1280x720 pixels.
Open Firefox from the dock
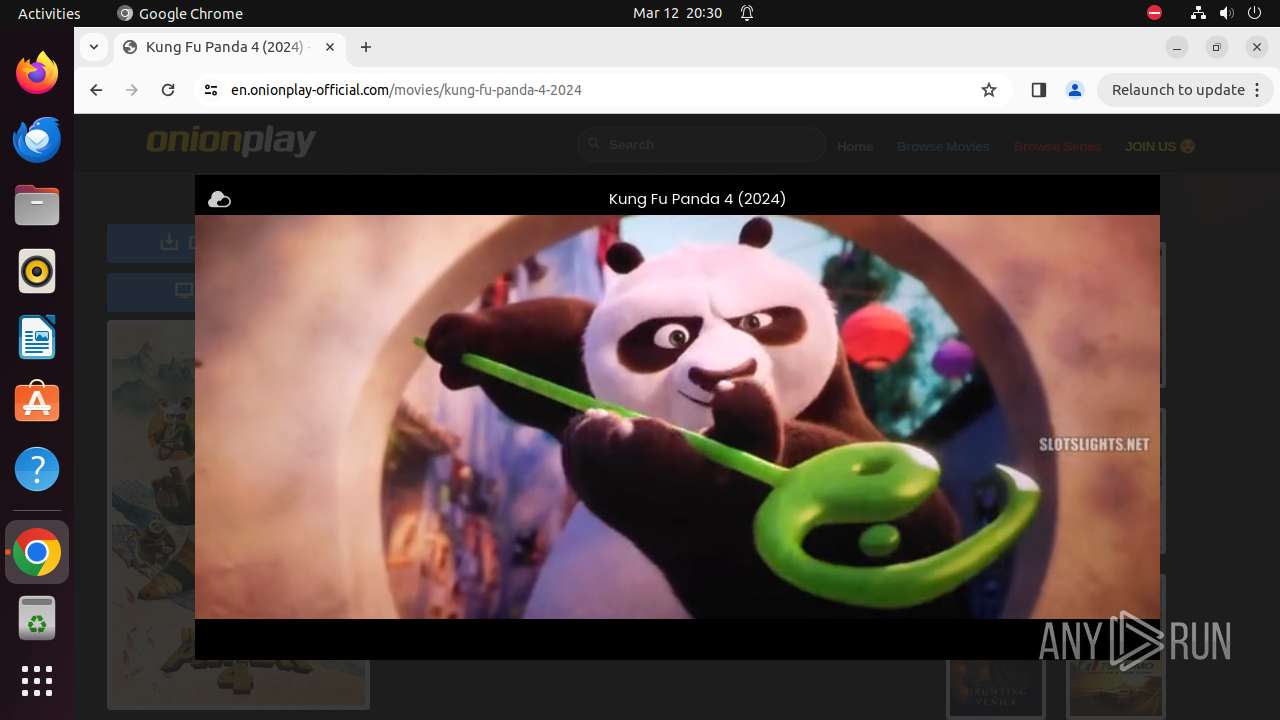(37, 73)
